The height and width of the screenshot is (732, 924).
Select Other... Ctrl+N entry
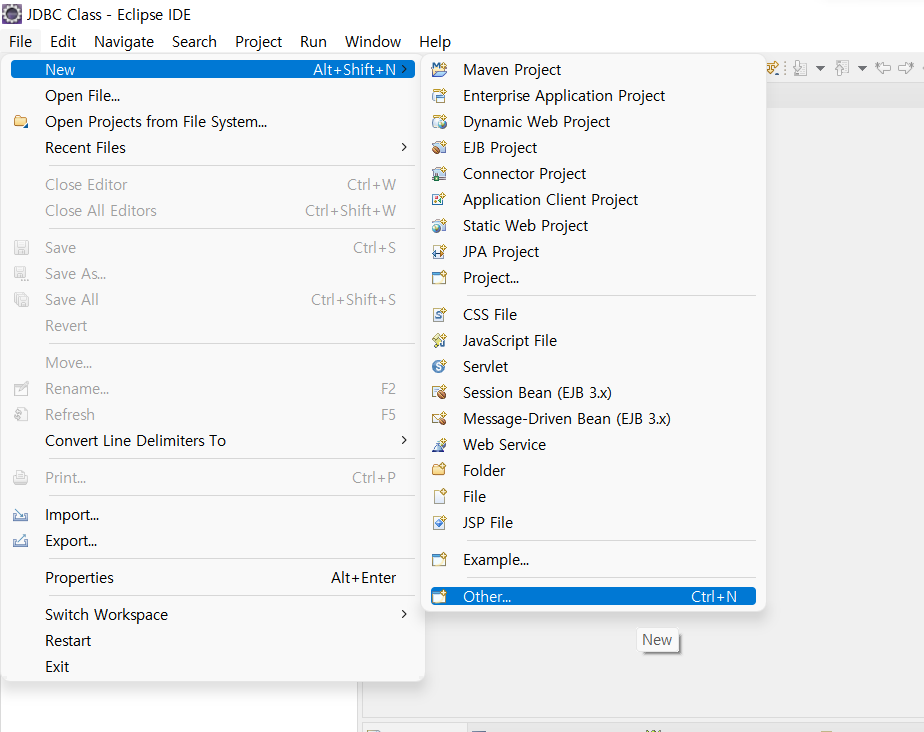click(x=593, y=596)
